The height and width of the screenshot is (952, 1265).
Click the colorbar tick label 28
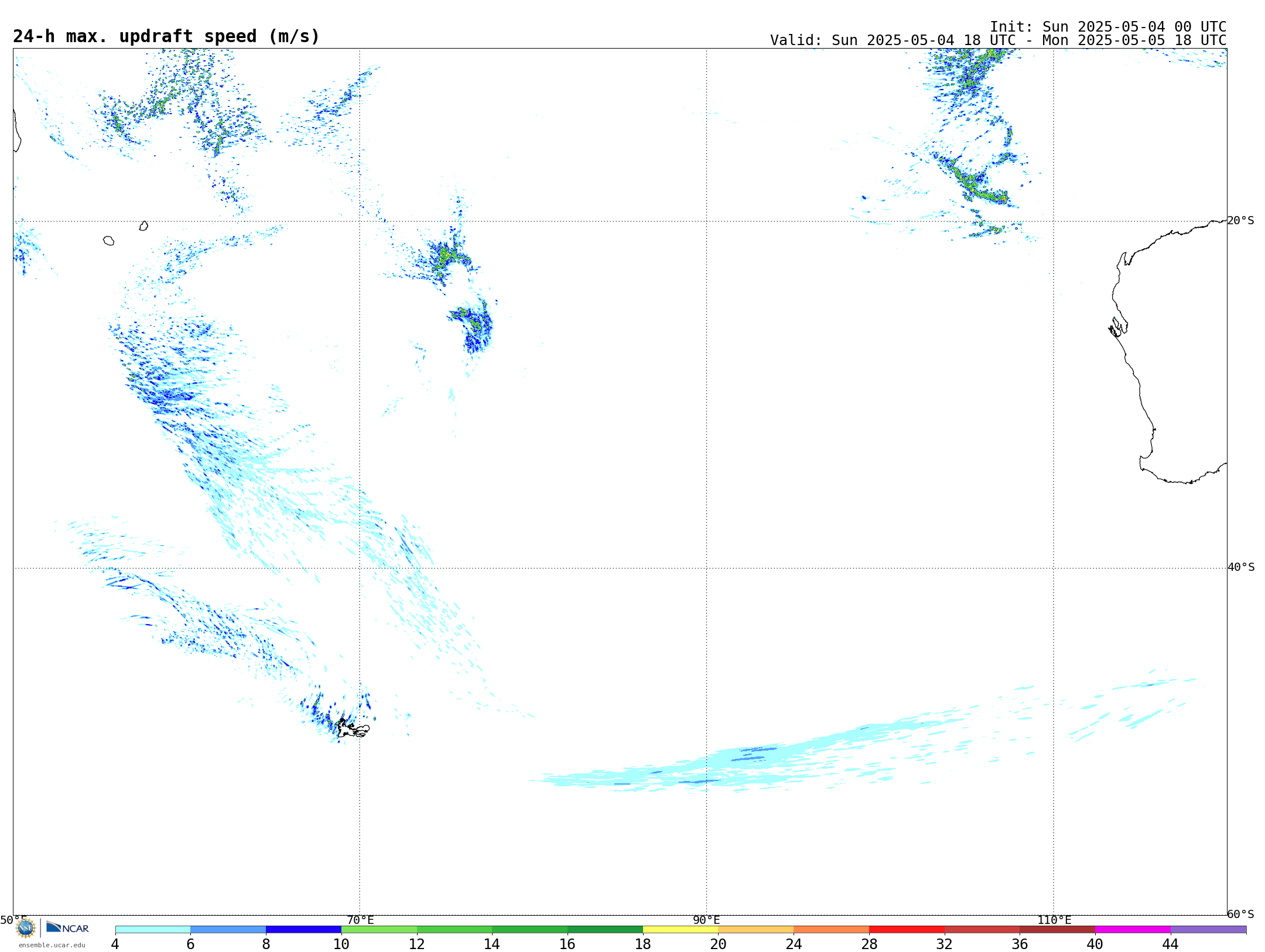coord(869,944)
